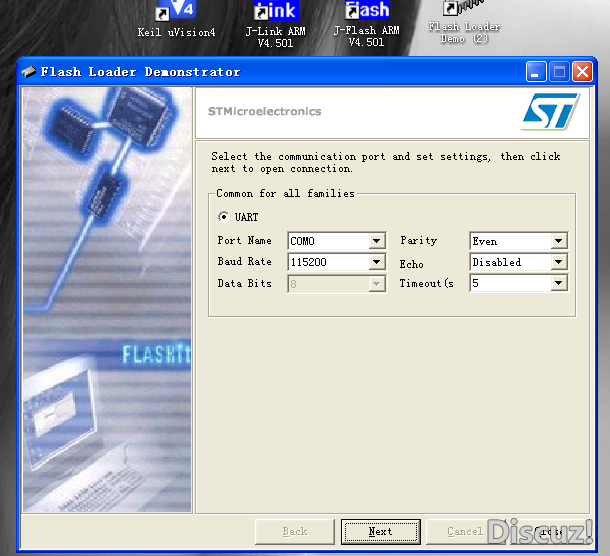Viewport: 610px width, 556px height.
Task: Click the Port Name label
Action: click(244, 240)
